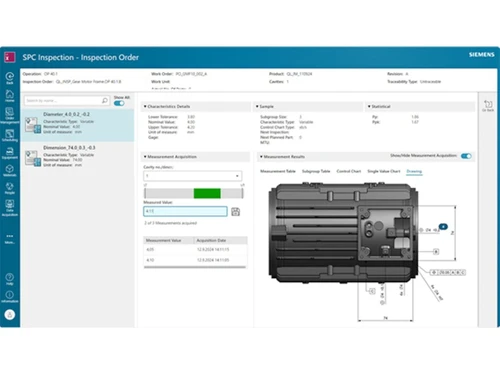
Task: Click the 'SPC Inspection - Inspection Order' title
Action: (x=80, y=57)
